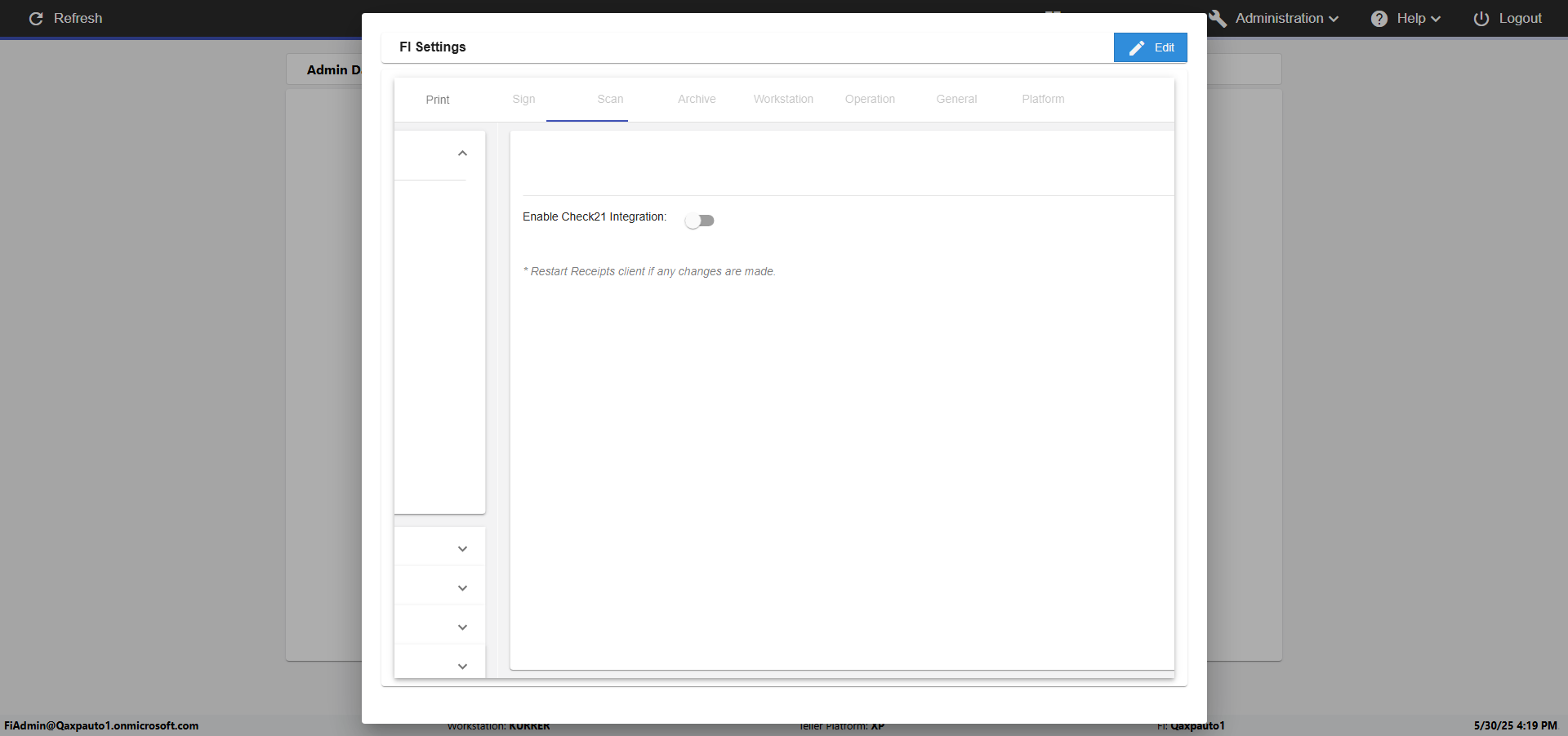
Task: Expand the bottom-most collapsed section chevron
Action: click(x=462, y=667)
